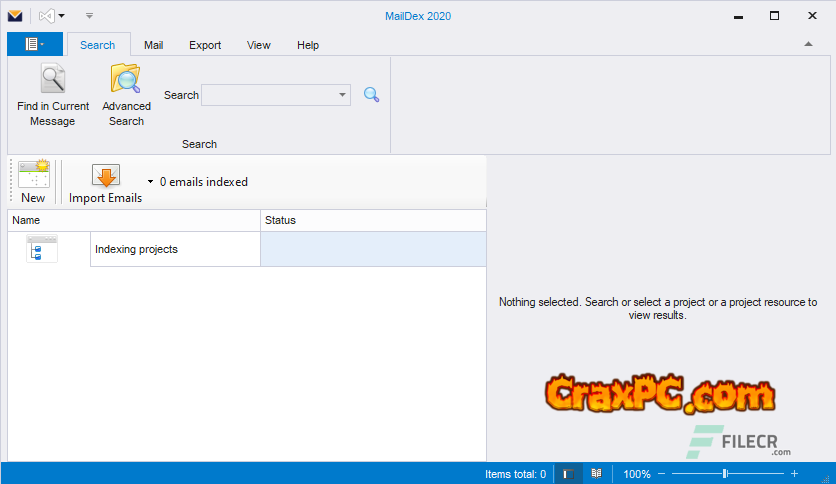Viewport: 836px width, 484px height.
Task: Create a New indexing project
Action: (33, 176)
